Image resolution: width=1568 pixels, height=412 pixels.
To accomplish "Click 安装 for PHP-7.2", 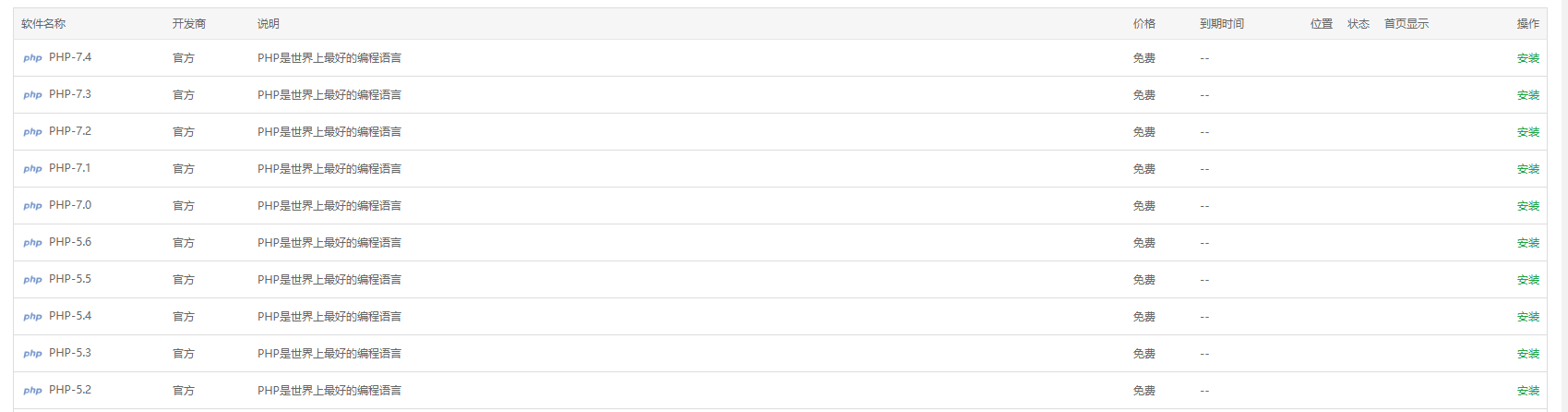I will pyautogui.click(x=1527, y=132).
